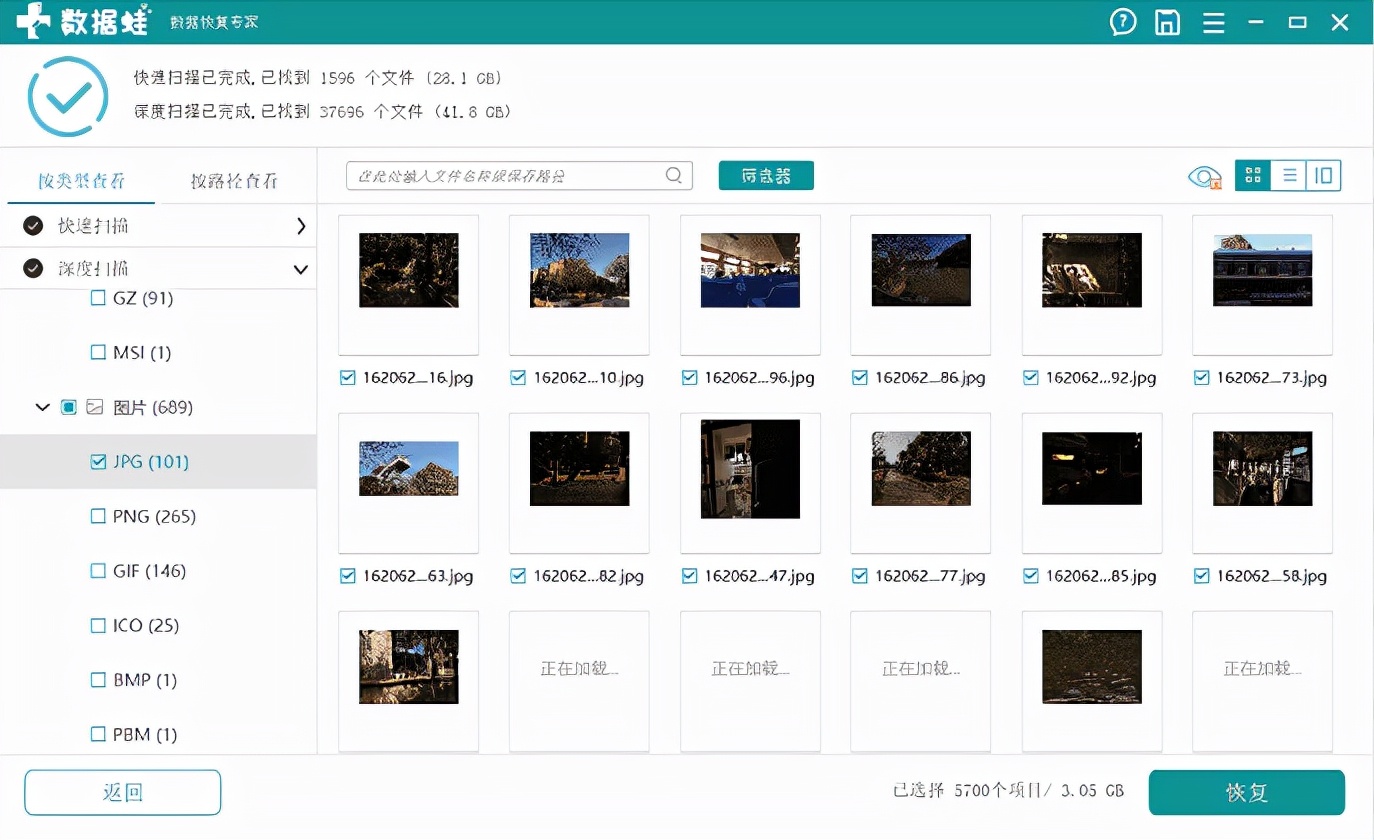The height and width of the screenshot is (840, 1374).
Task: Check the PNG (265) file type checkbox
Action: pos(97,516)
